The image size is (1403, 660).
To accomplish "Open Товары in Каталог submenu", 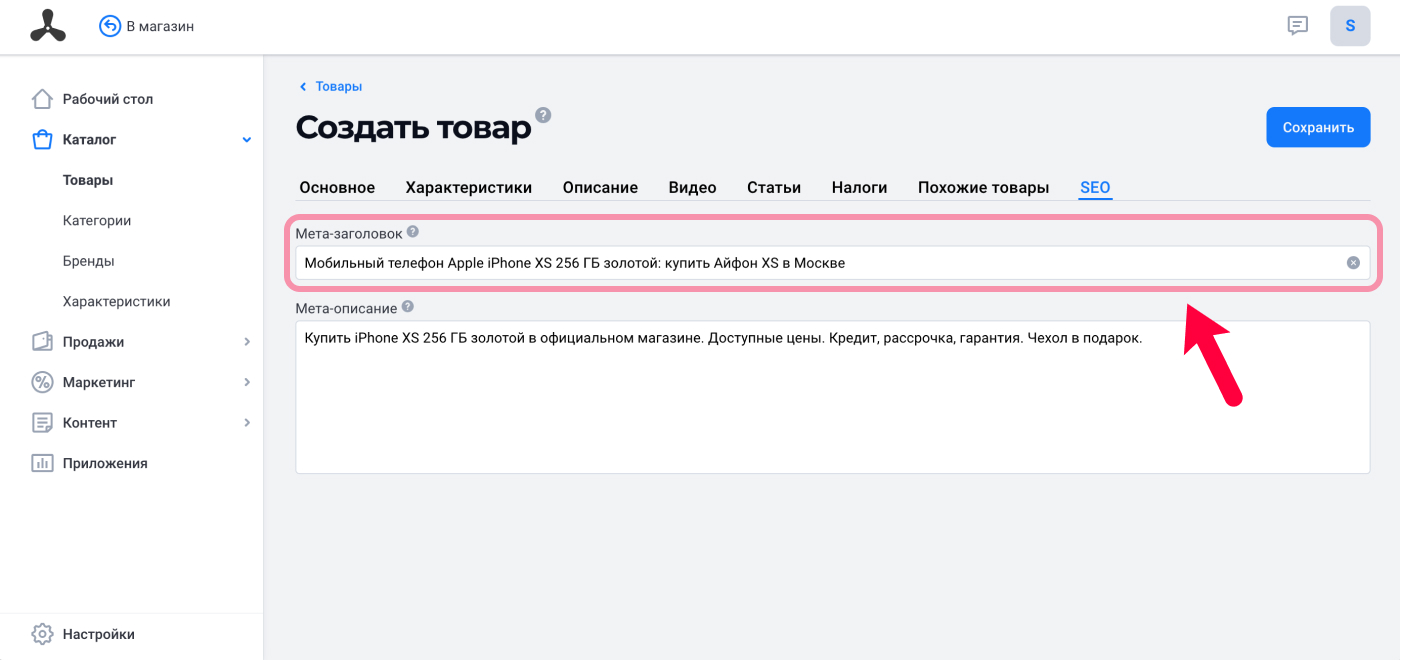I will point(88,180).
